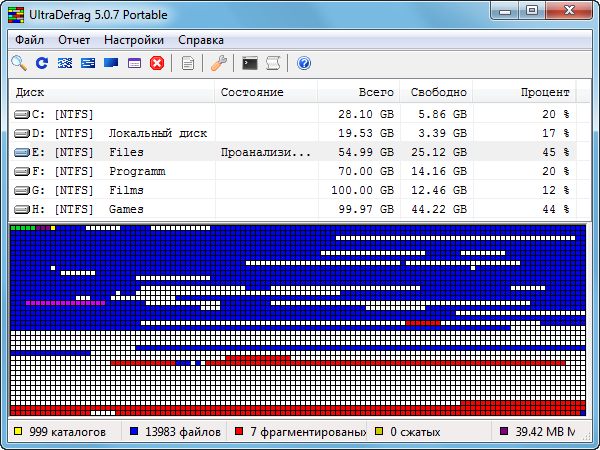The image size is (600, 450).
Task: Open the Настройки menu
Action: click(134, 40)
